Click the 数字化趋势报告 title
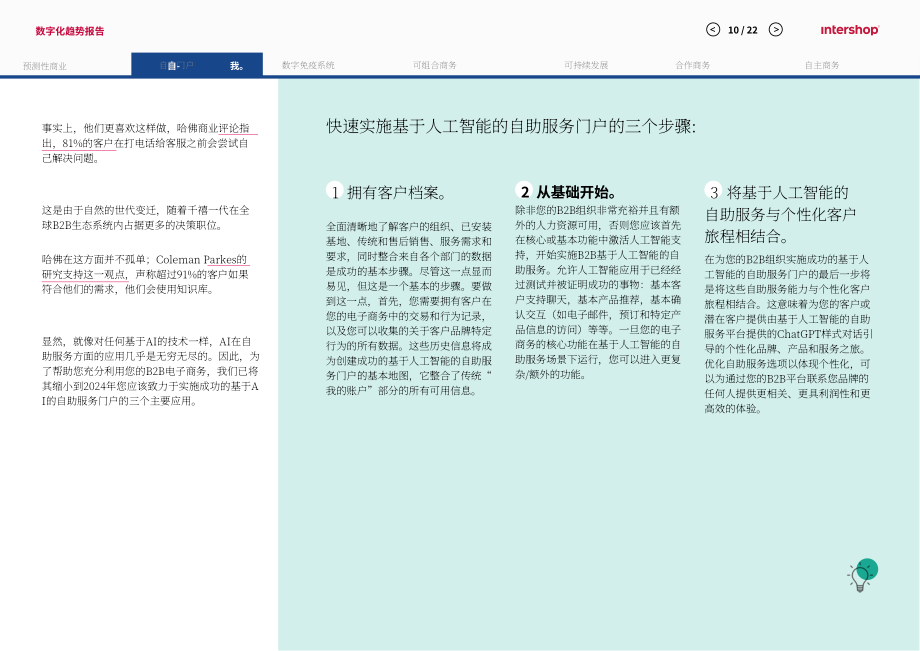The width and height of the screenshot is (920, 651). (70, 31)
